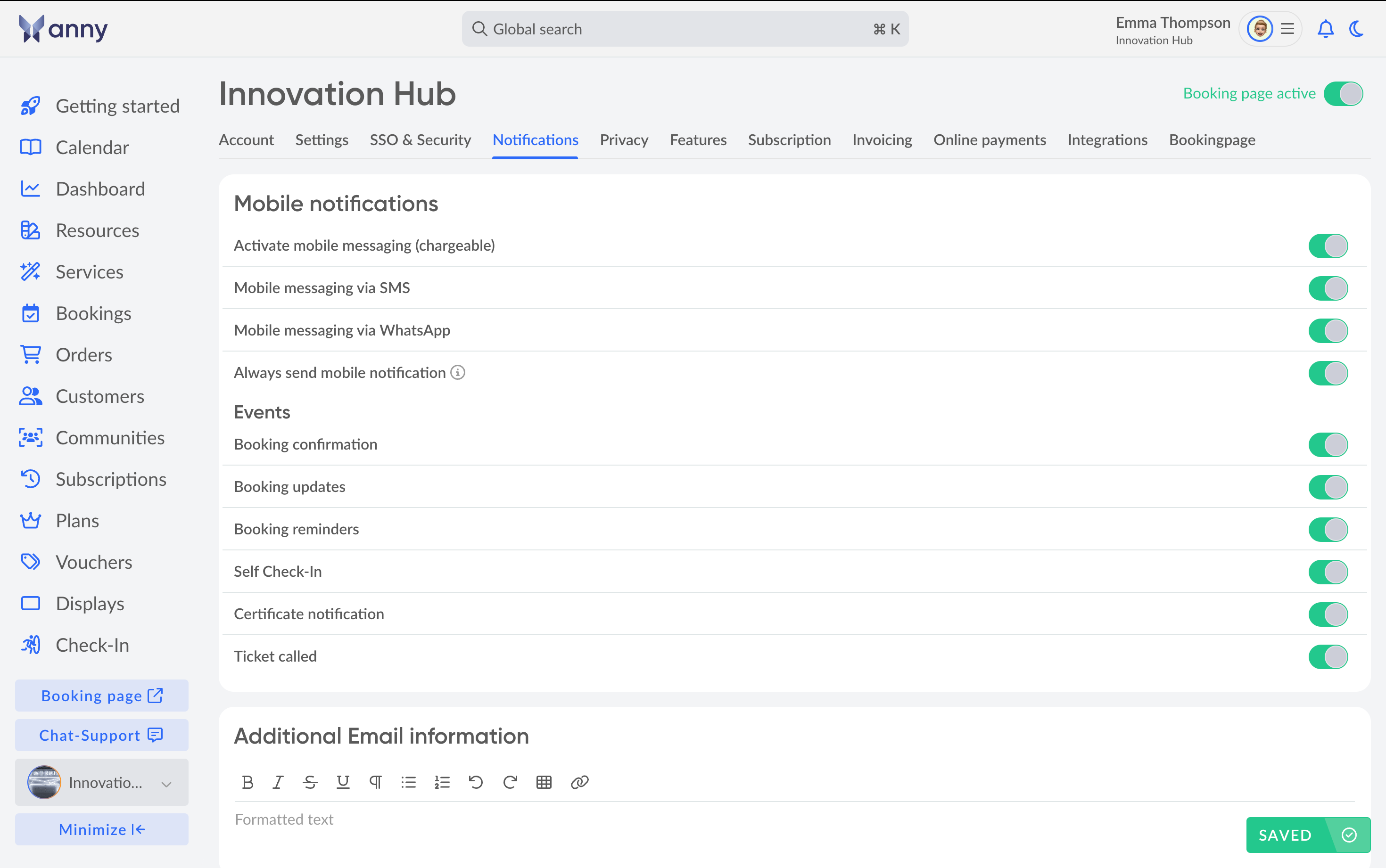
Task: Open the Invoicing tab
Action: [882, 140]
